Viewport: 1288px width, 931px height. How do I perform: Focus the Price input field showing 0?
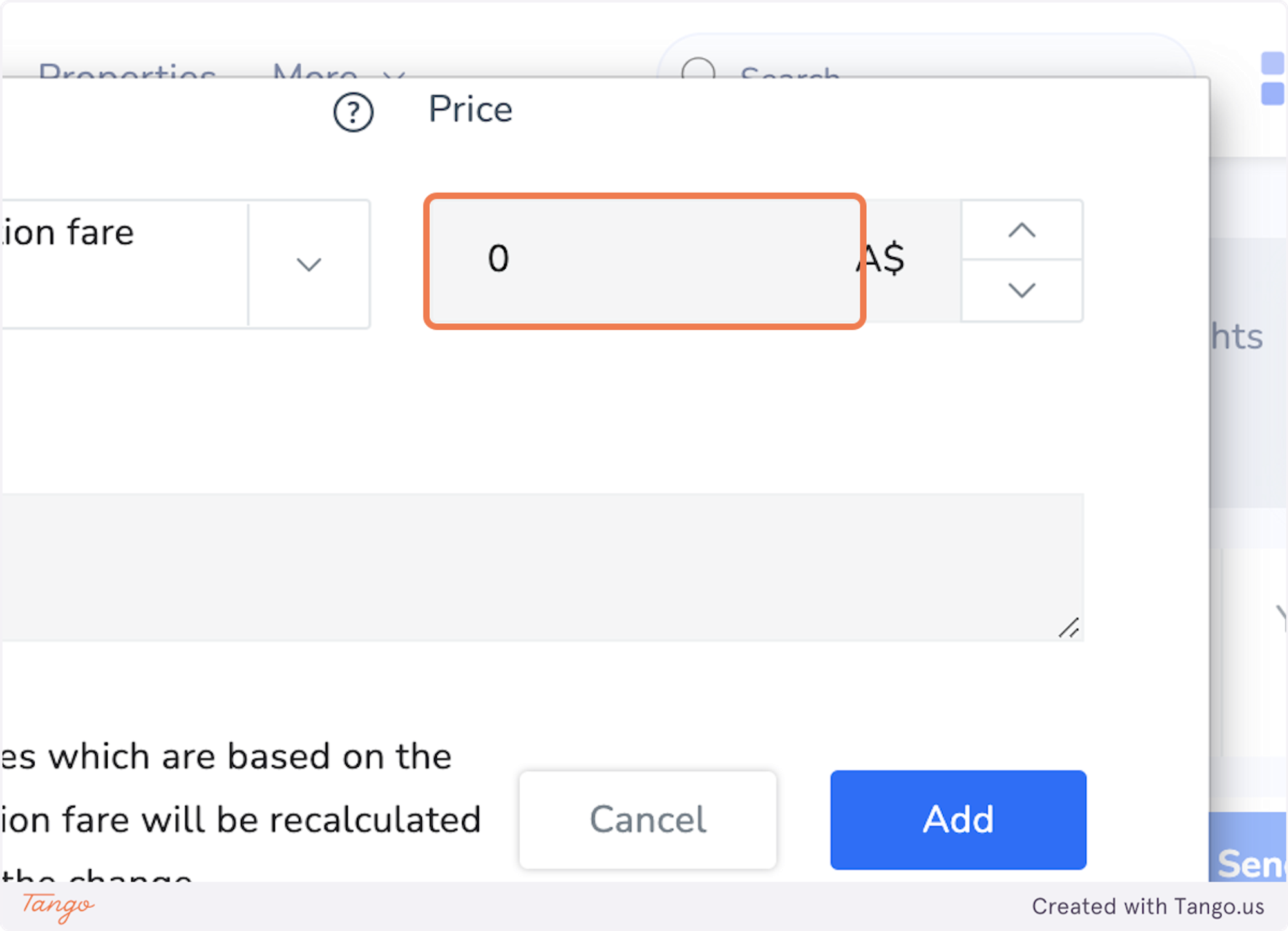click(x=644, y=261)
